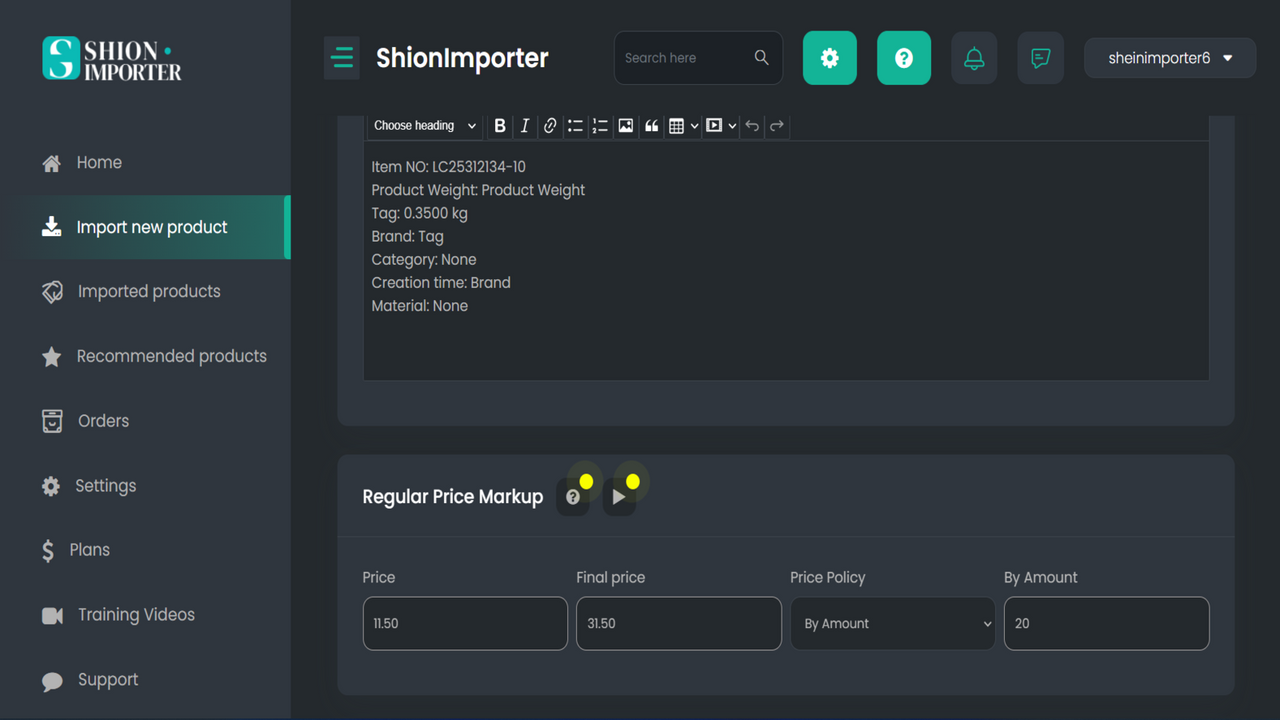Open the sheinimporter6 account menu
This screenshot has height=720, width=1280.
coord(1169,57)
